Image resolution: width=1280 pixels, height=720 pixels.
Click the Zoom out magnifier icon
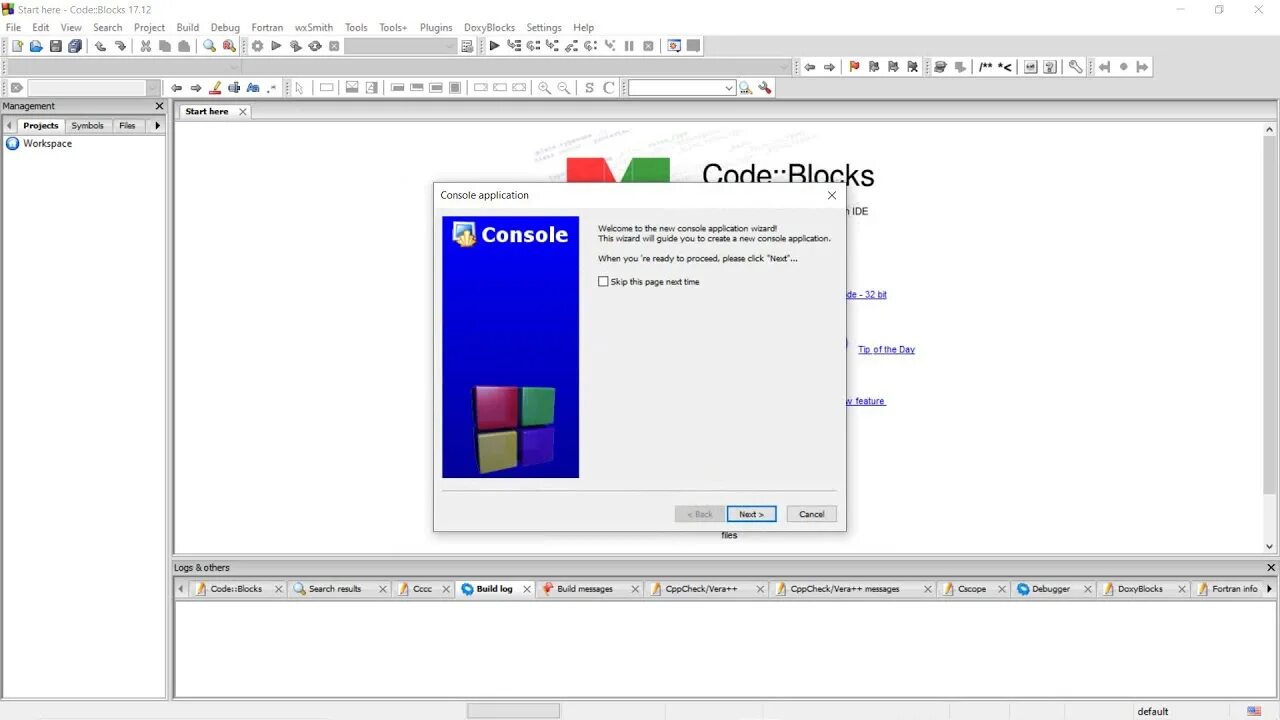[x=564, y=88]
